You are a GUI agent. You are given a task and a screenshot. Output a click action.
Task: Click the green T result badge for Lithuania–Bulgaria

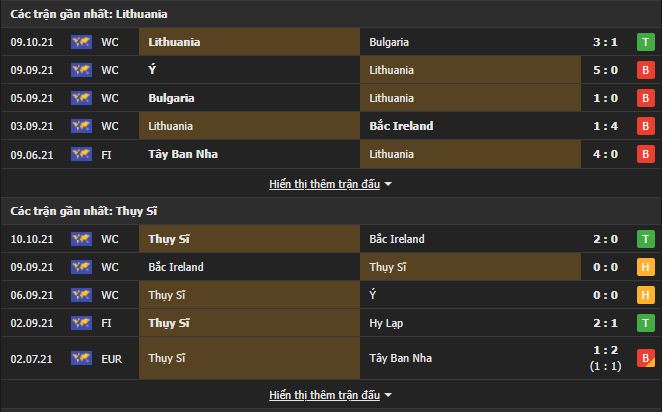click(645, 43)
